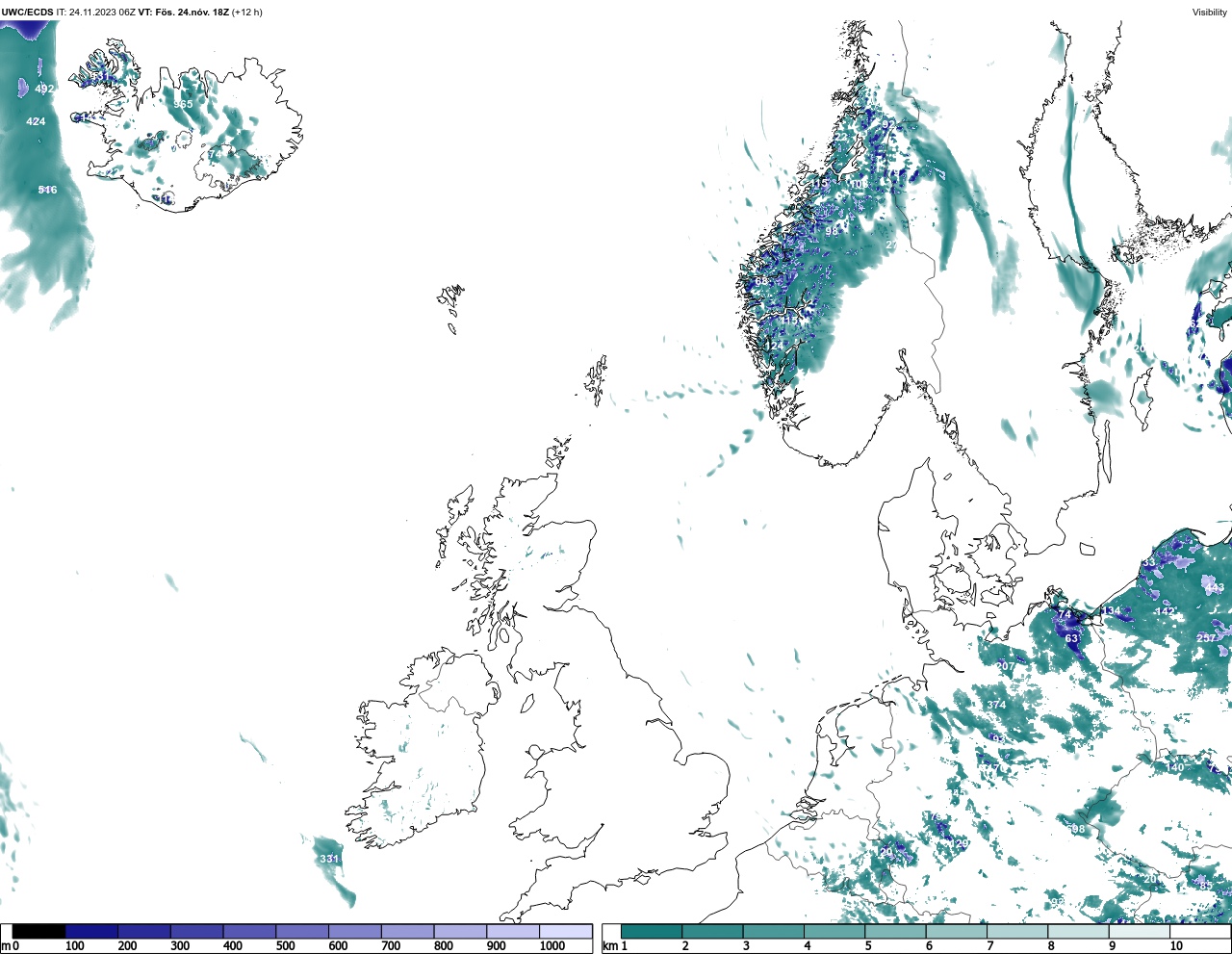Click the "1000" tick on metre scale
Image resolution: width=1232 pixels, height=954 pixels.
pyautogui.click(x=552, y=946)
